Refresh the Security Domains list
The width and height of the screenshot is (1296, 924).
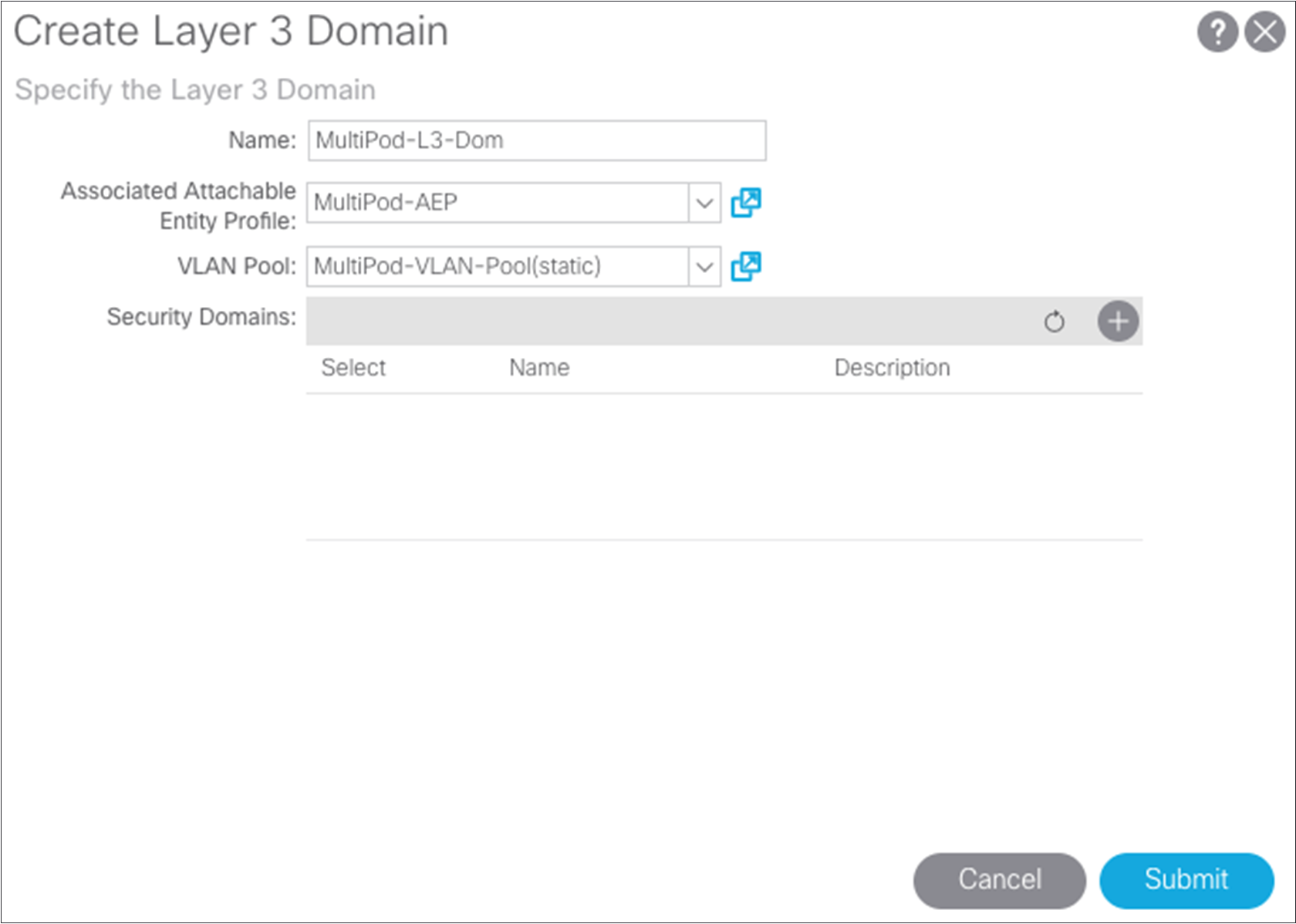(x=1054, y=321)
